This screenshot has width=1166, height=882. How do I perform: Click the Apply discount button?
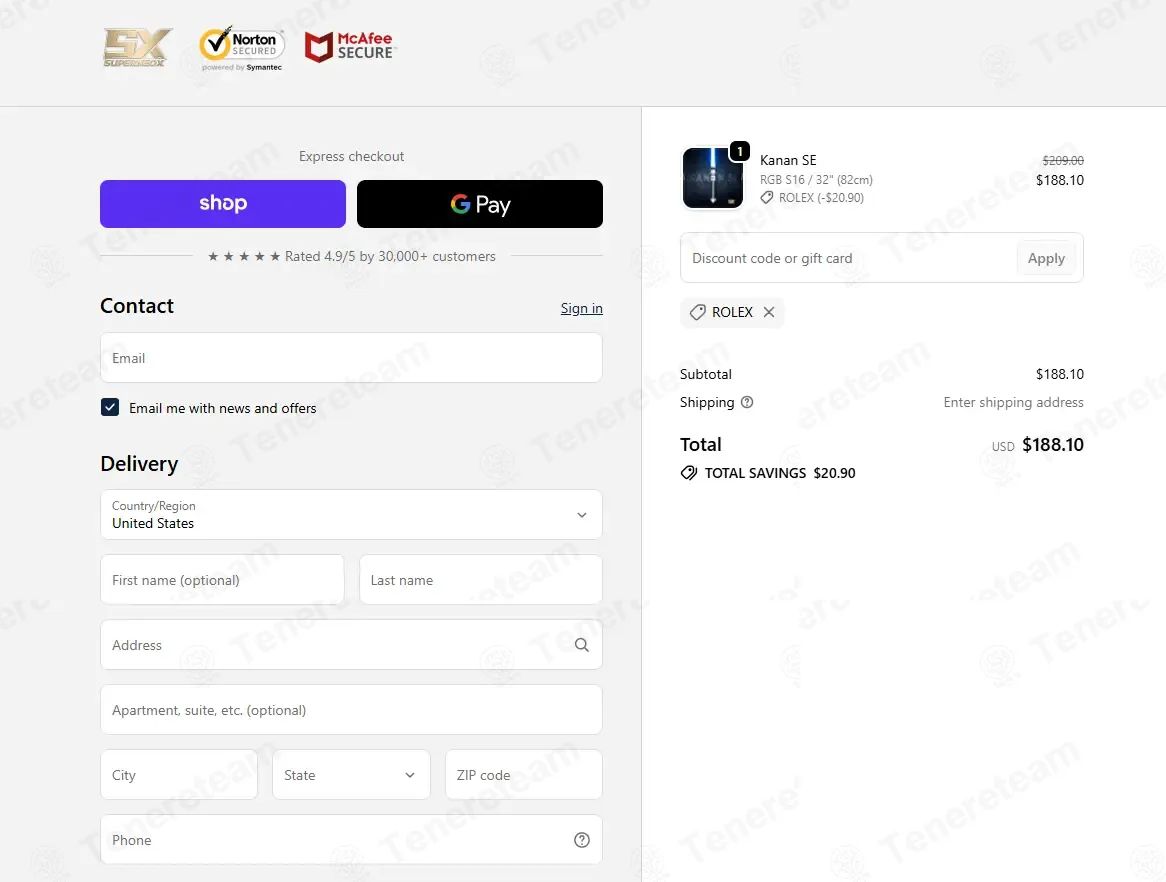pyautogui.click(x=1046, y=258)
